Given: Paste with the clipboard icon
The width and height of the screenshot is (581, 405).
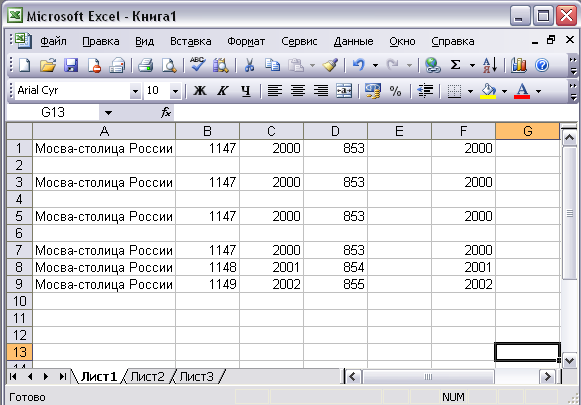Looking at the screenshot, I should click(296, 65).
